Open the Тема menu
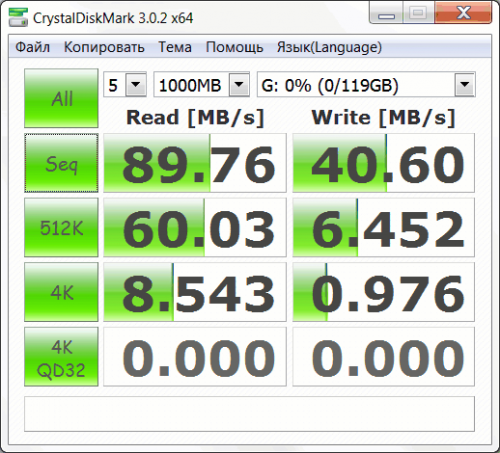Image resolution: width=500 pixels, height=453 pixels. tap(175, 47)
